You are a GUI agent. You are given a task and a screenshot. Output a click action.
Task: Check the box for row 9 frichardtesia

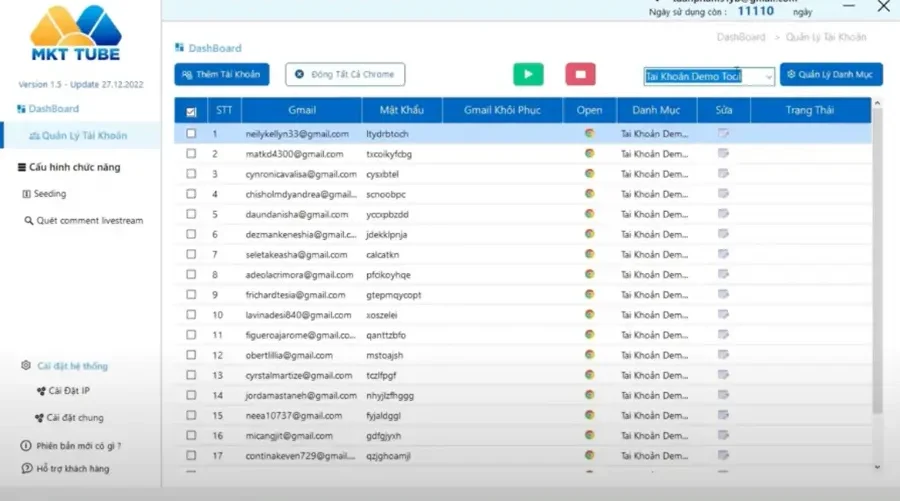191,294
